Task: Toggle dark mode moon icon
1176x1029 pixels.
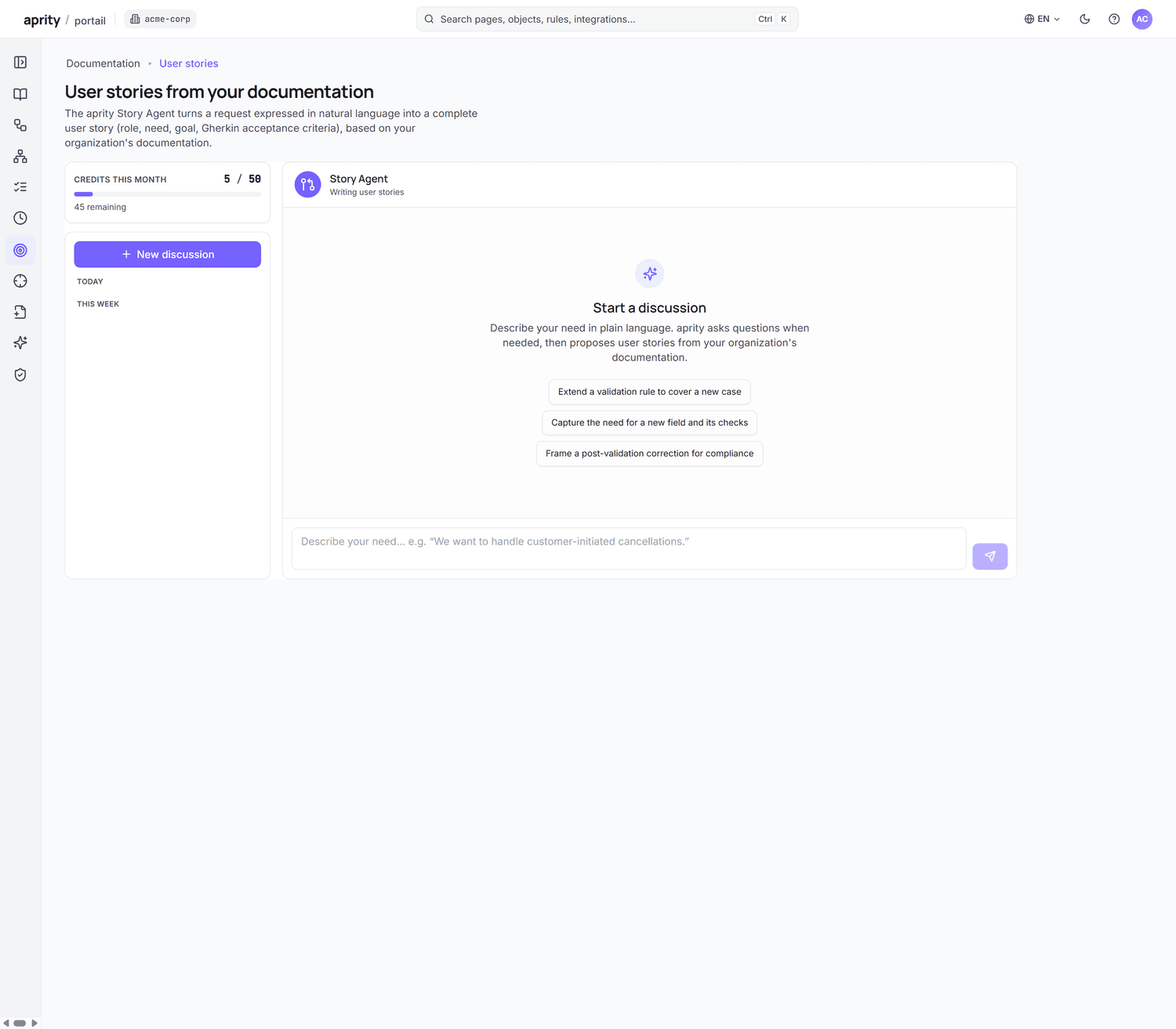Action: (1085, 19)
